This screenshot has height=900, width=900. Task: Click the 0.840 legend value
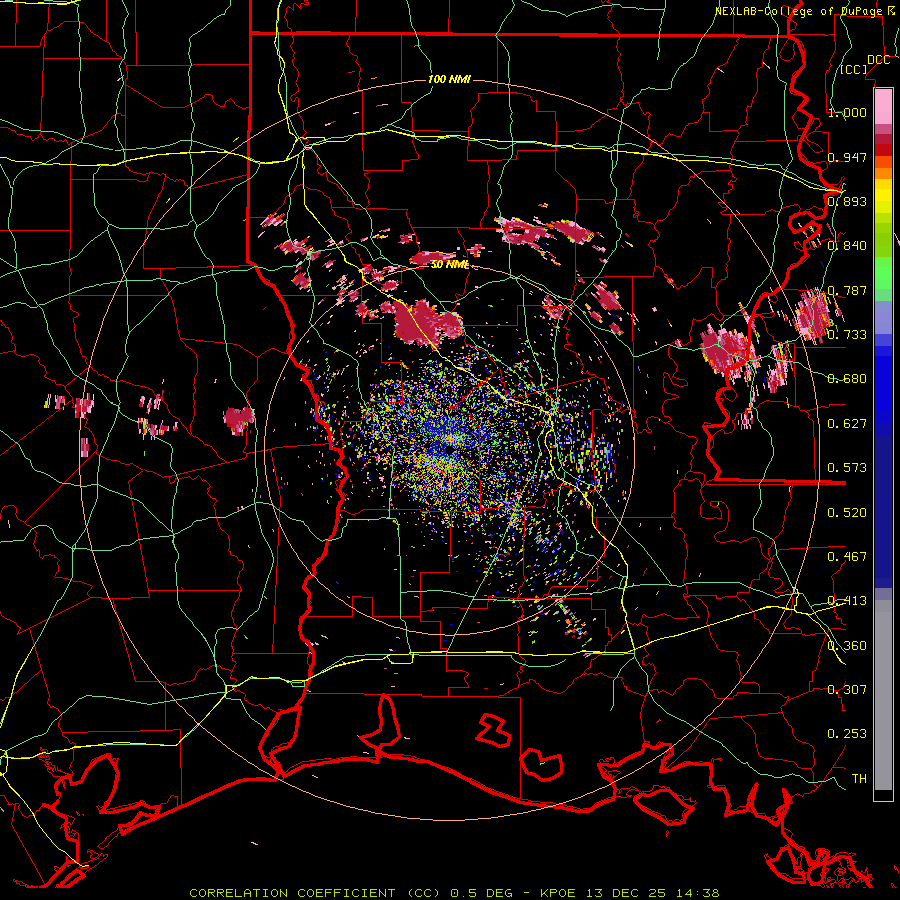[x=847, y=246]
